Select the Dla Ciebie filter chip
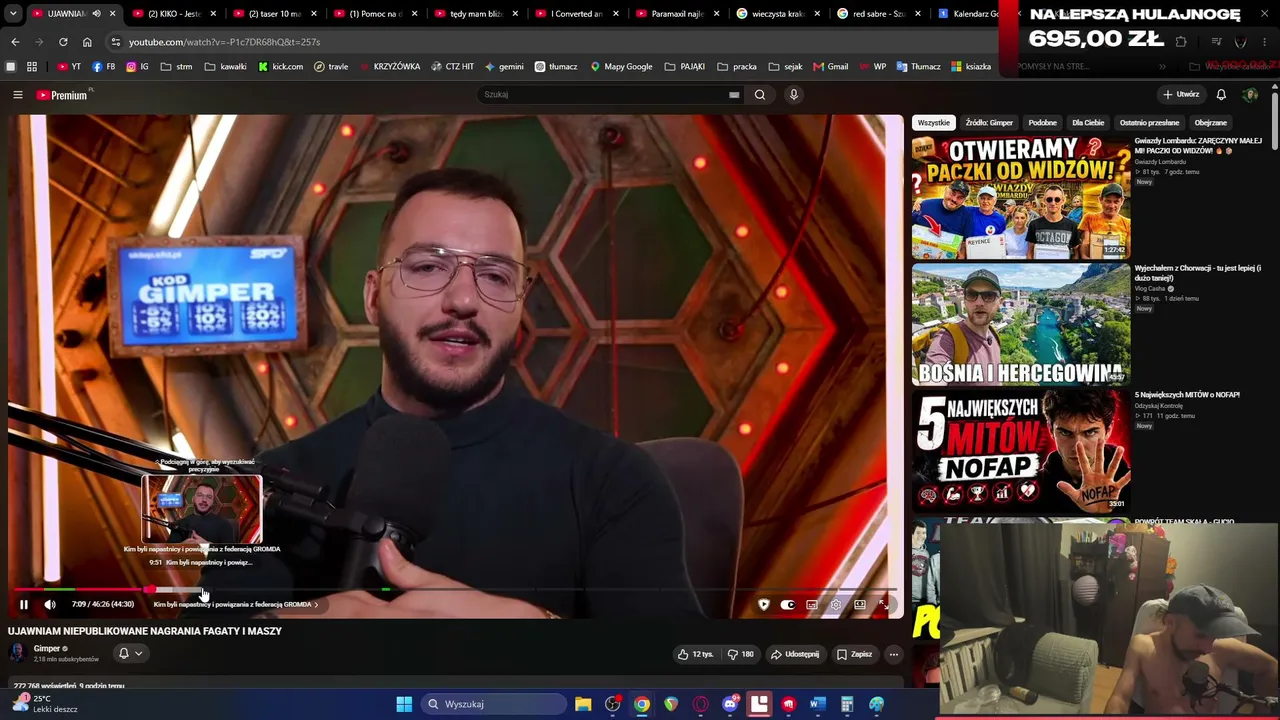 pos(1088,123)
